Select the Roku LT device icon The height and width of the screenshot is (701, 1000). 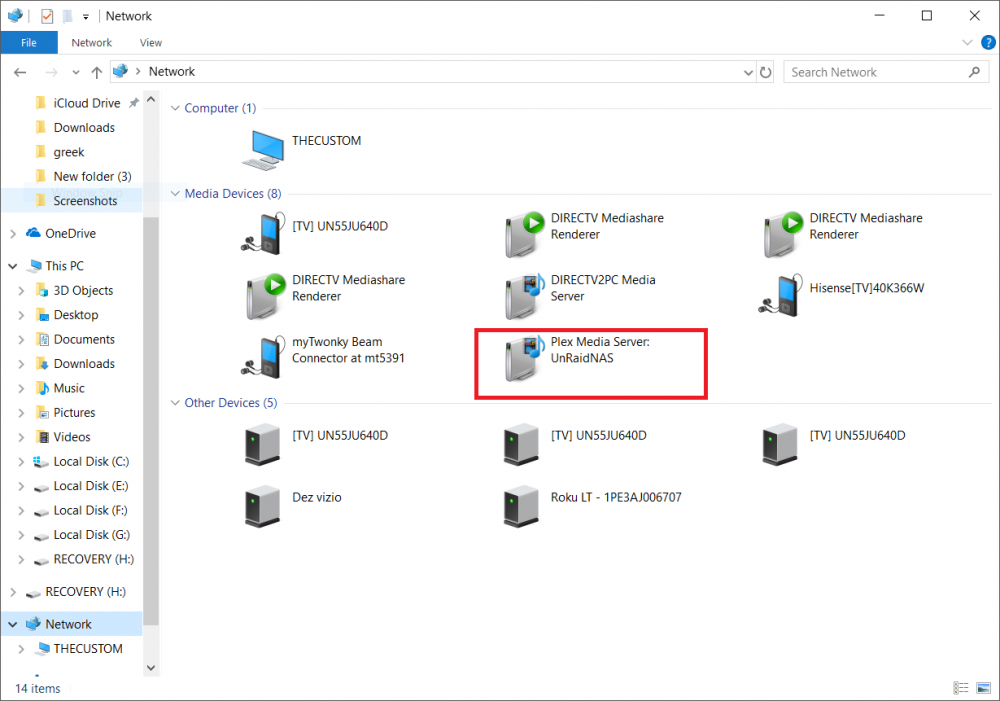pyautogui.click(x=522, y=506)
